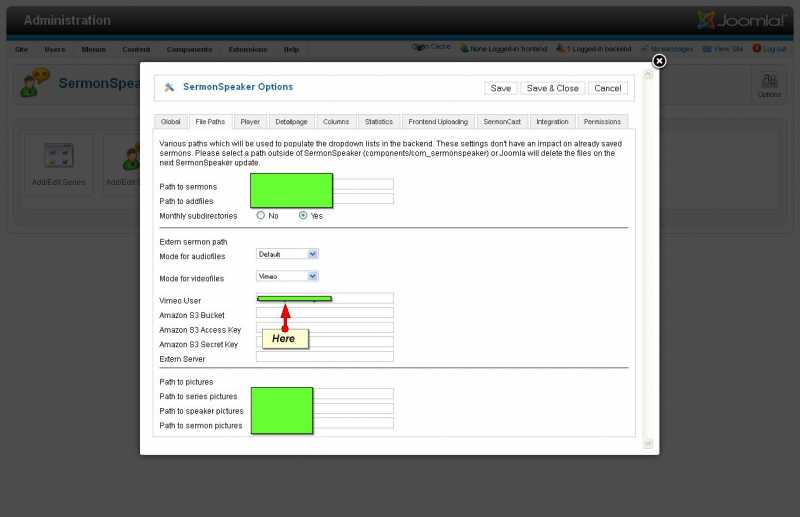Switch to the Player tab
This screenshot has height=517, width=800.
pos(250,121)
